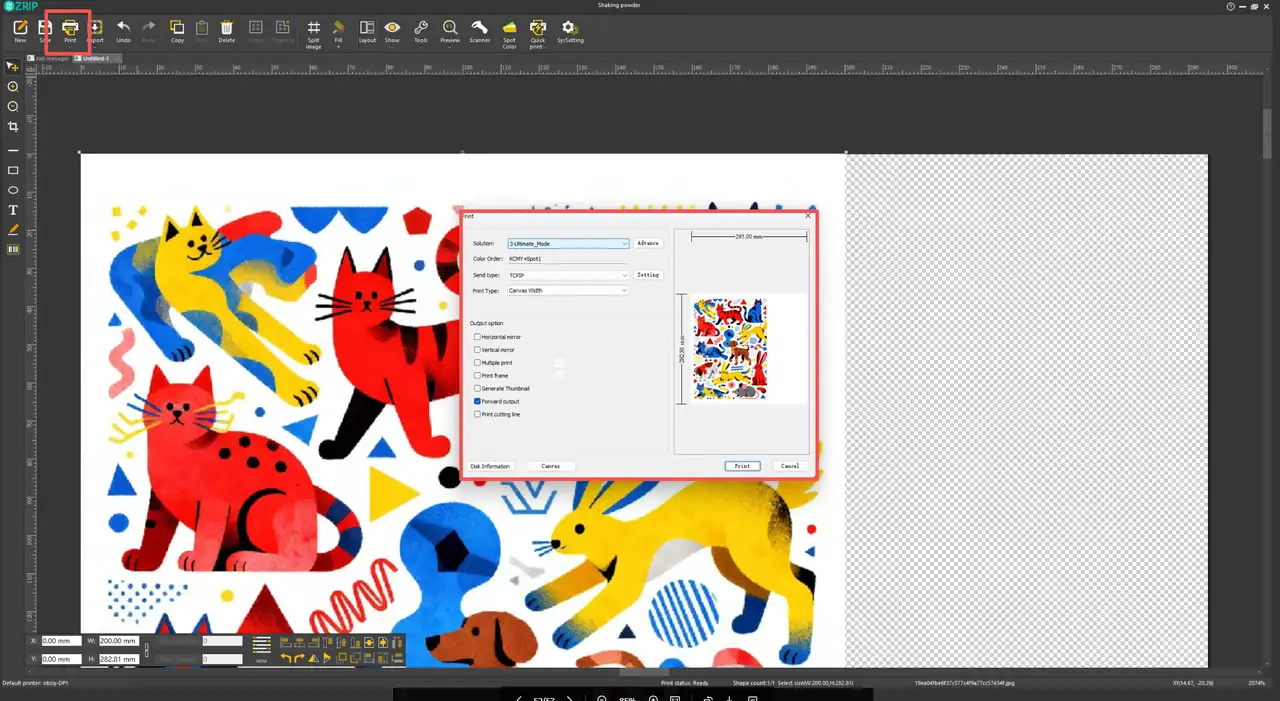The image size is (1280, 701).
Task: Click the Show eye icon
Action: (392, 31)
